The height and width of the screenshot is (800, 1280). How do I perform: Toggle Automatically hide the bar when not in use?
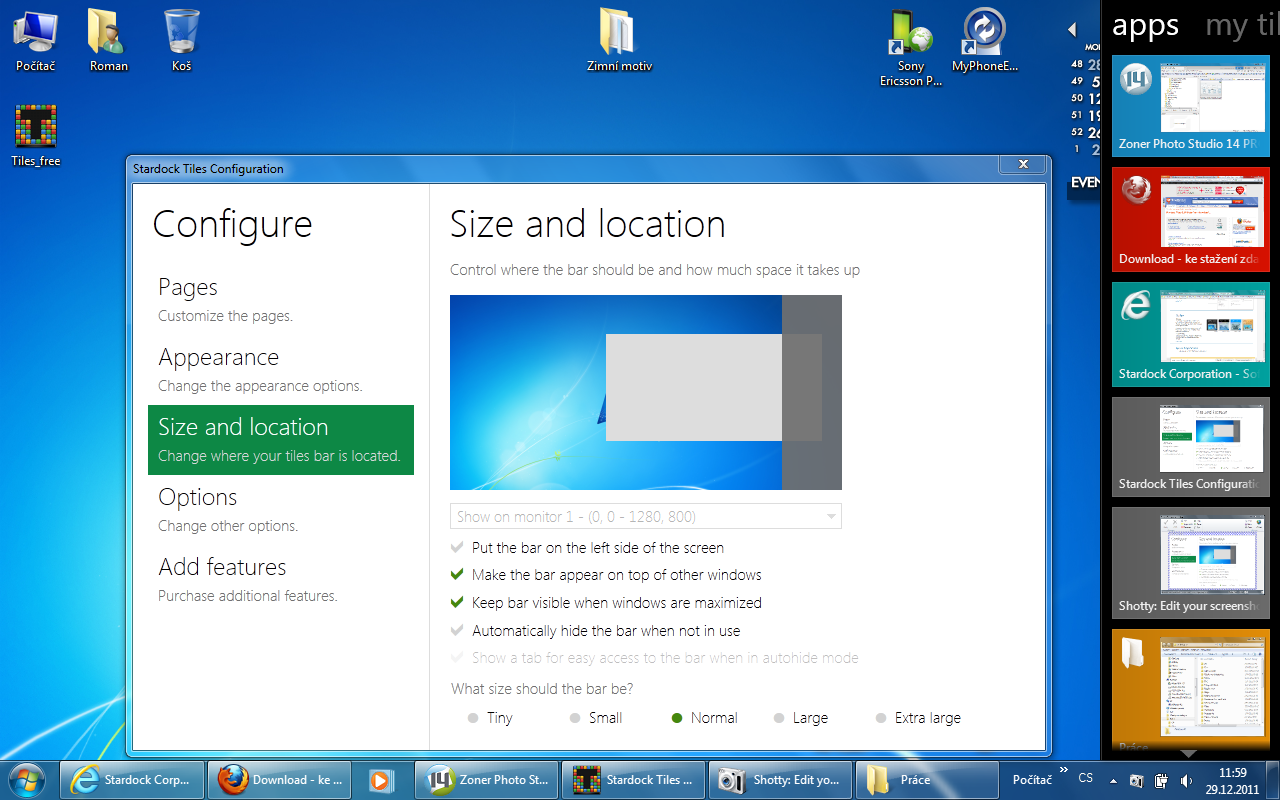pyautogui.click(x=595, y=631)
